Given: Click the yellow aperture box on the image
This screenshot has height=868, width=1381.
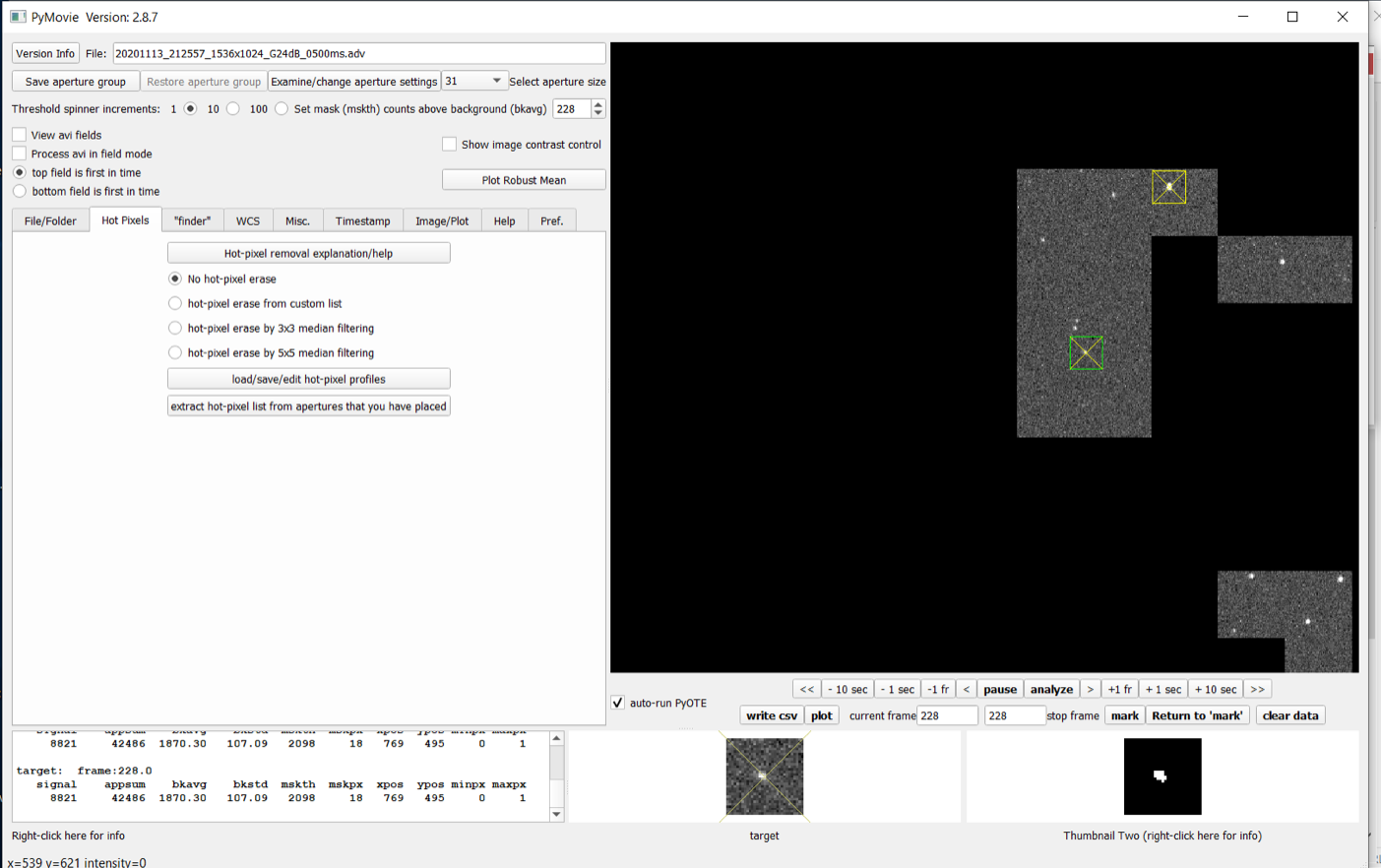Looking at the screenshot, I should click(1168, 187).
